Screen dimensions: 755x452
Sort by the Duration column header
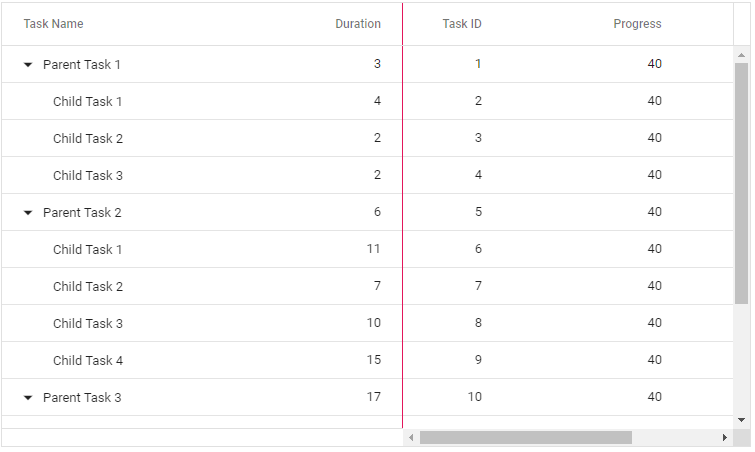coord(358,24)
